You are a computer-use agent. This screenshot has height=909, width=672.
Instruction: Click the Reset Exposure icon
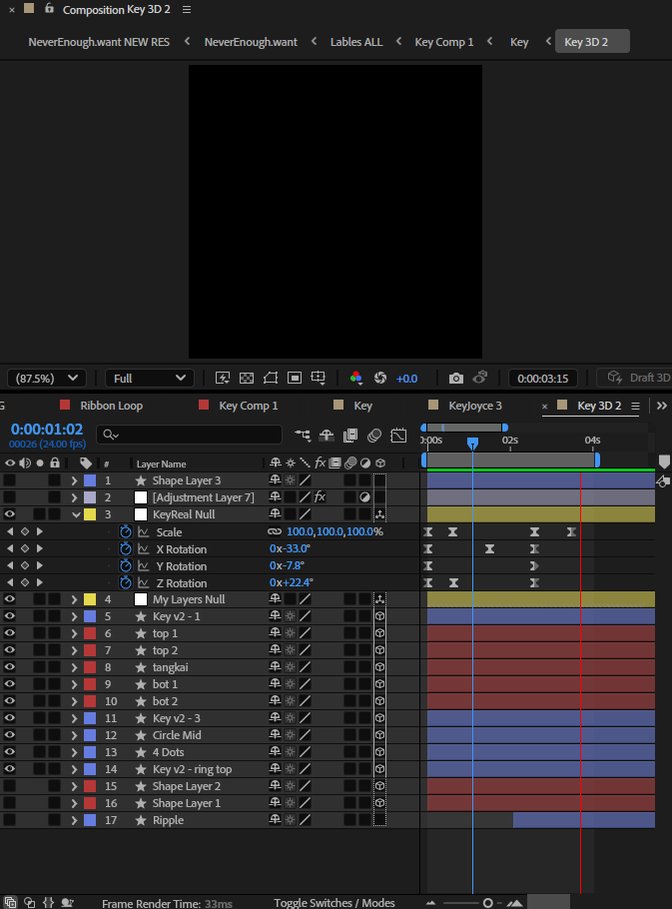pyautogui.click(x=380, y=378)
